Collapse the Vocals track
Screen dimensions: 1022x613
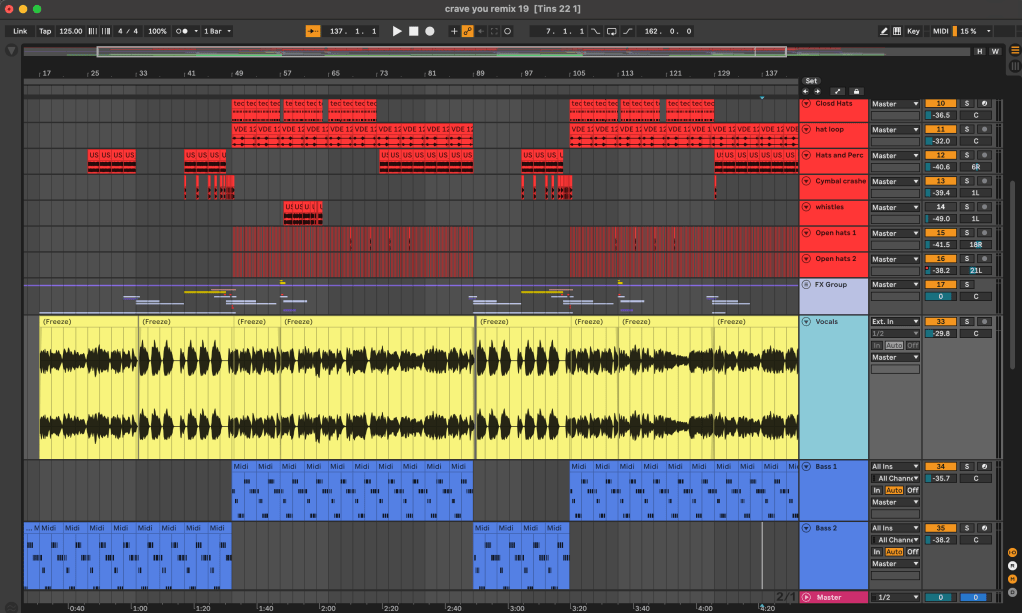point(807,322)
